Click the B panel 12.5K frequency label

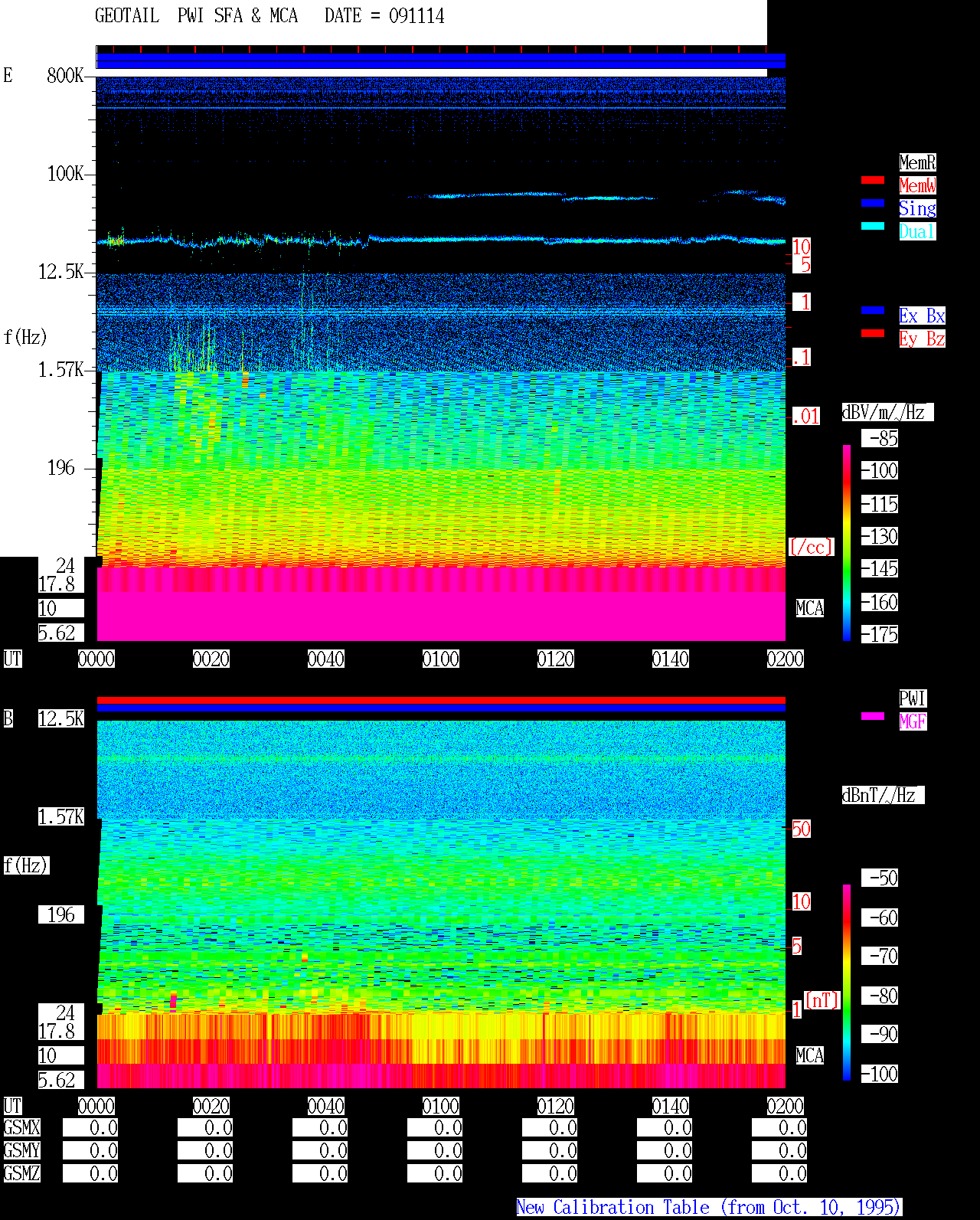coord(61,719)
